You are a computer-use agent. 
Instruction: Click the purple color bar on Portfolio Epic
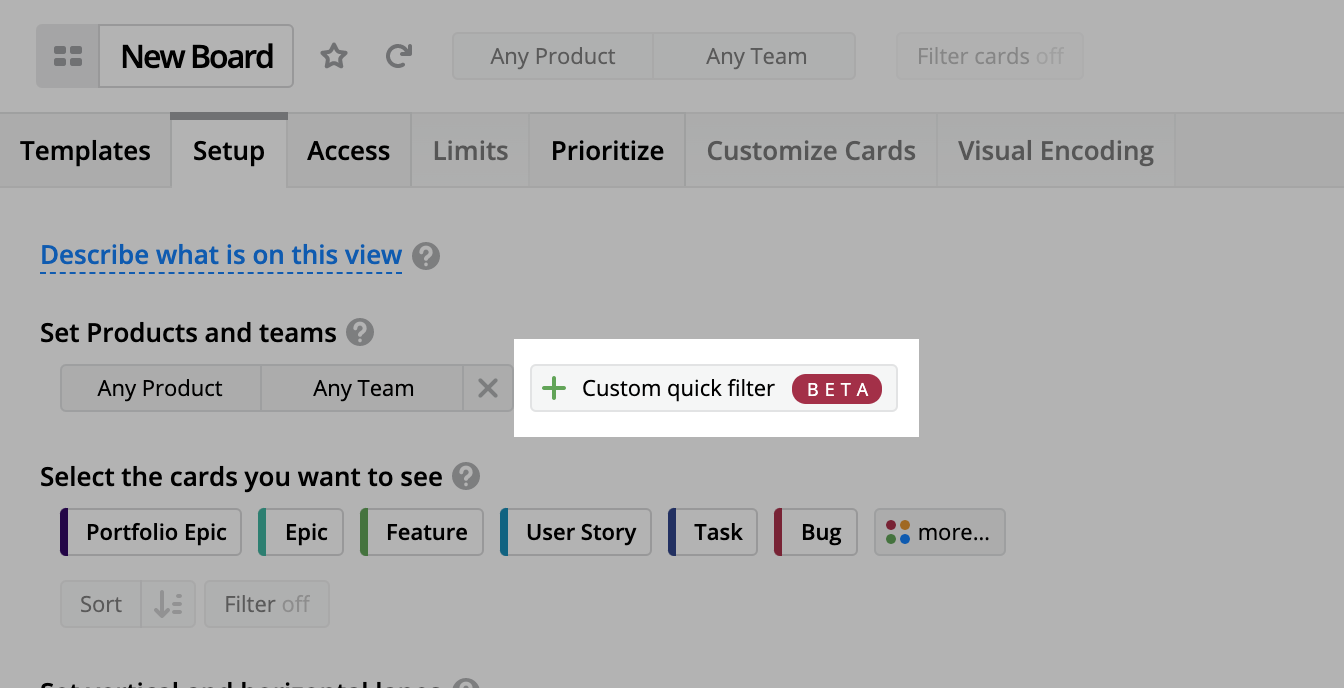point(64,532)
